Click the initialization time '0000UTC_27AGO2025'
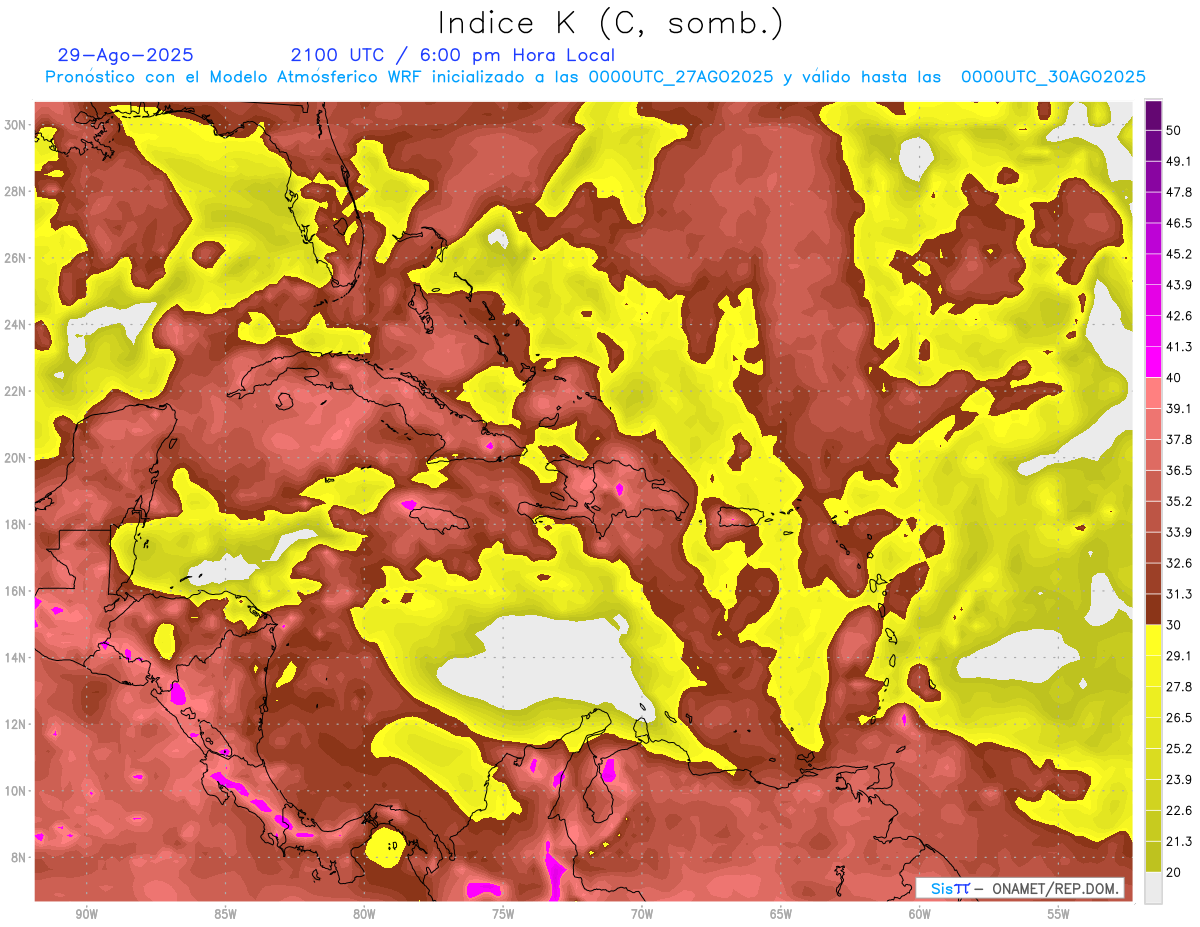Image resolution: width=1200 pixels, height=927 pixels. pyautogui.click(x=681, y=77)
